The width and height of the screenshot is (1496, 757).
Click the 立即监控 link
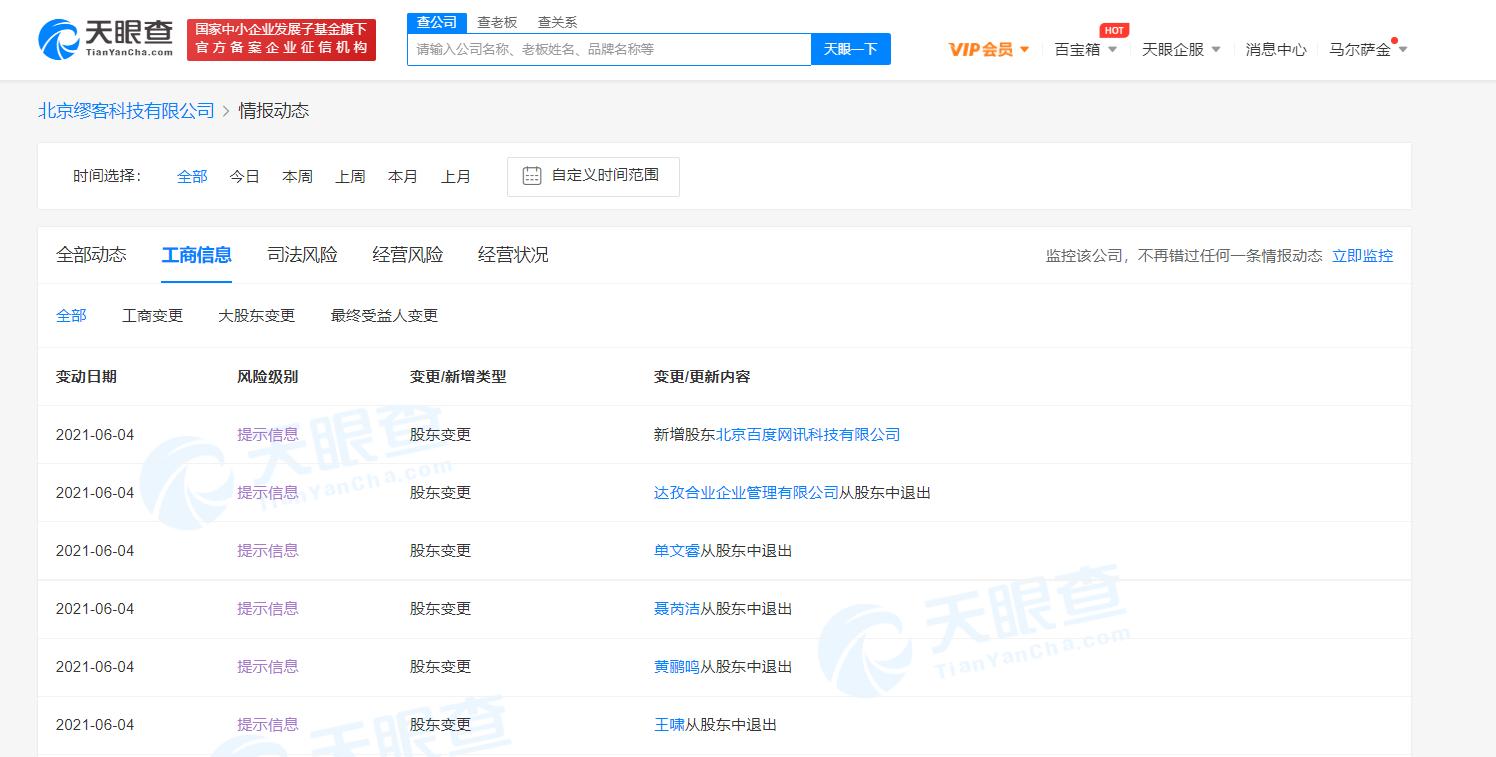pyautogui.click(x=1362, y=256)
